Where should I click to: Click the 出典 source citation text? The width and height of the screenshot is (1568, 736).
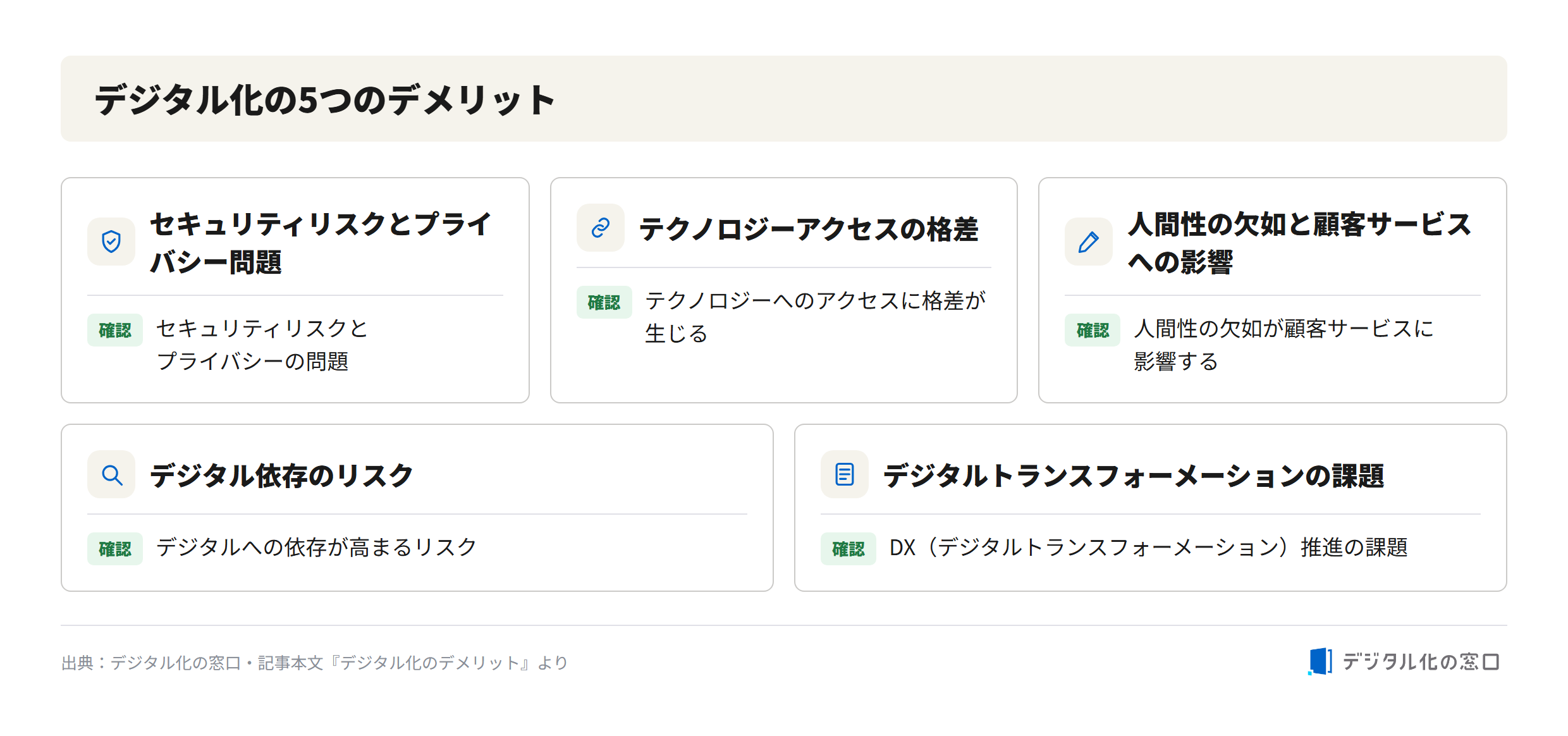(315, 663)
